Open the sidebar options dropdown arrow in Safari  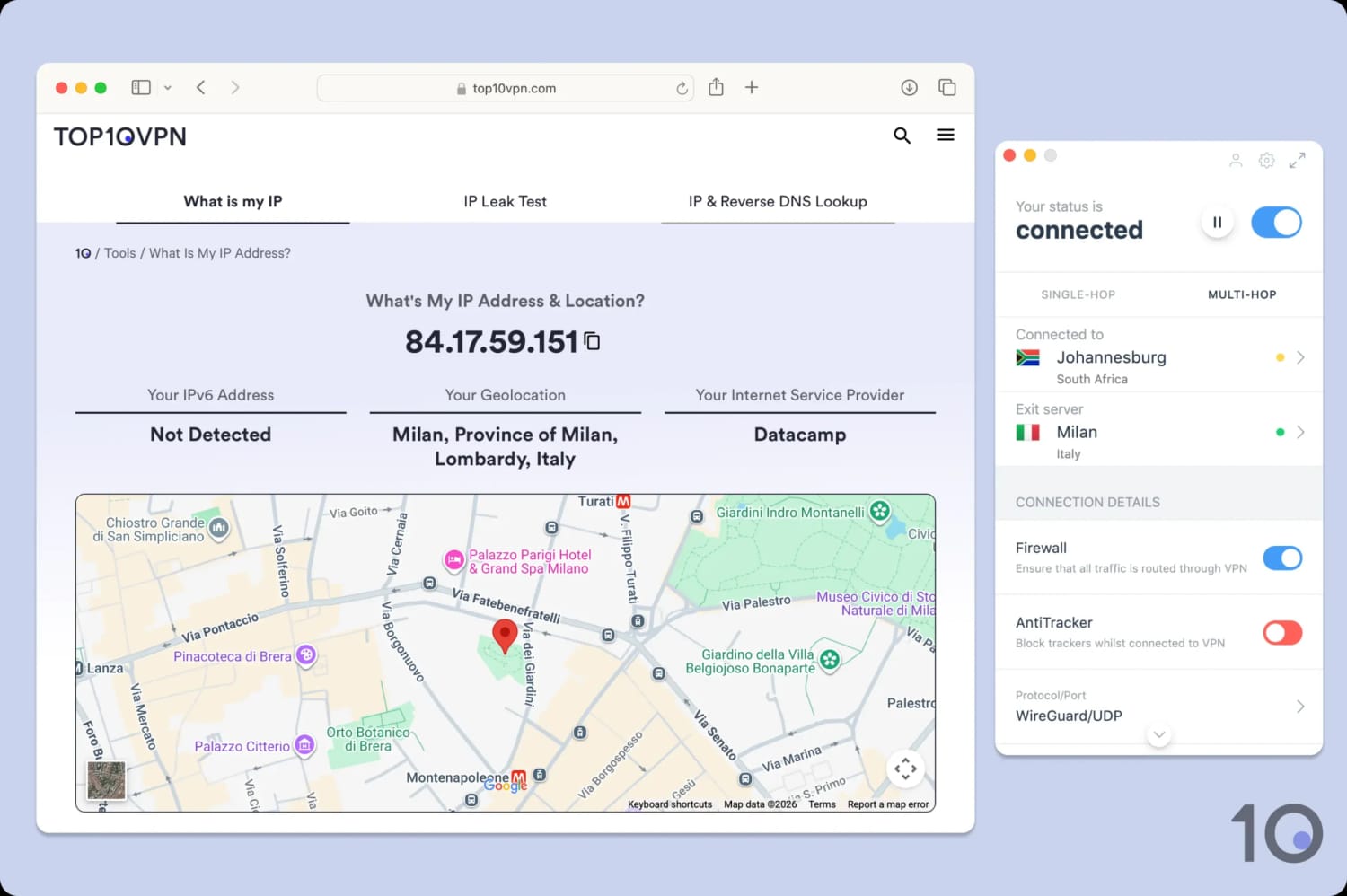167,88
